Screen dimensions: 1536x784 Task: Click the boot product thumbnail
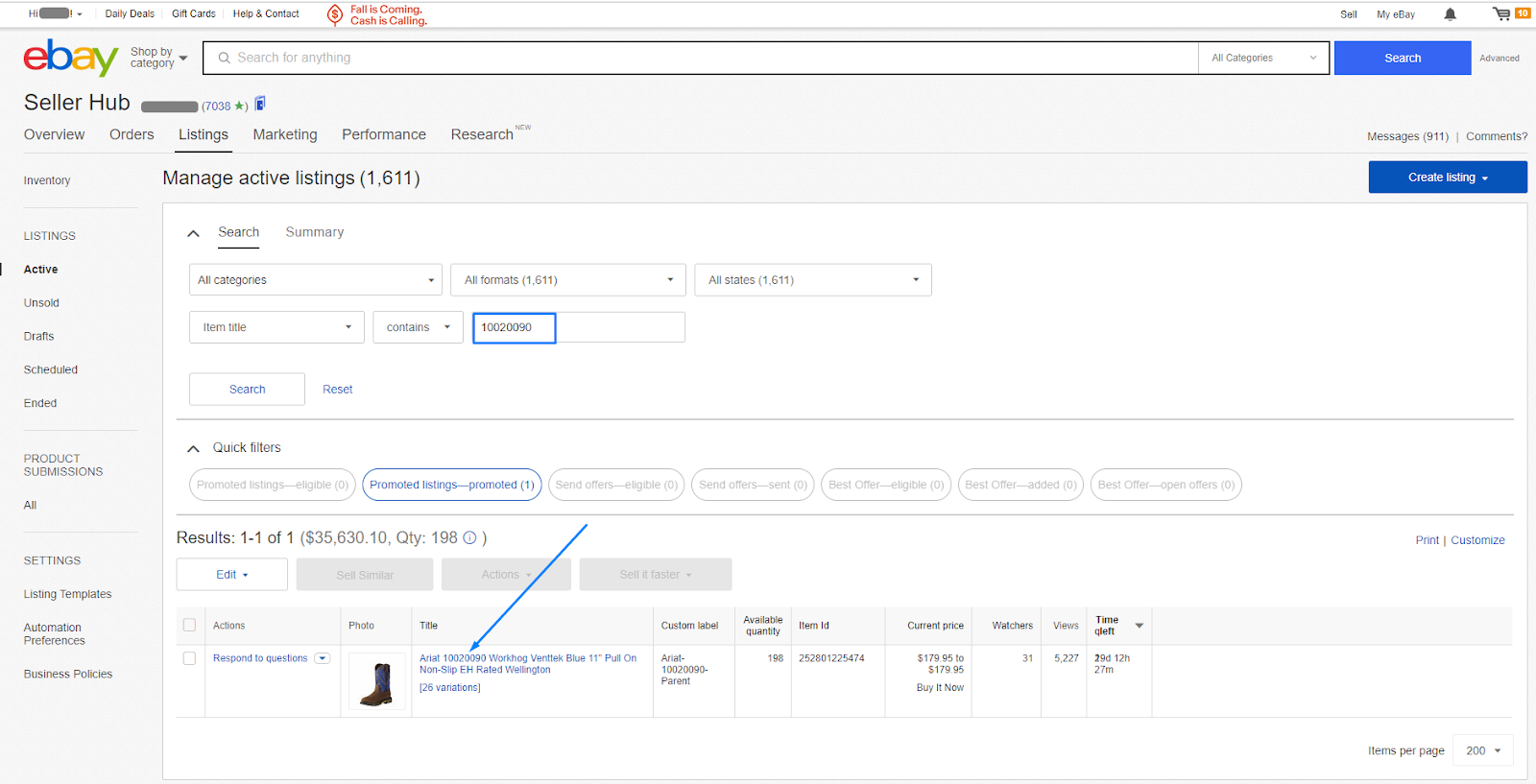point(377,682)
